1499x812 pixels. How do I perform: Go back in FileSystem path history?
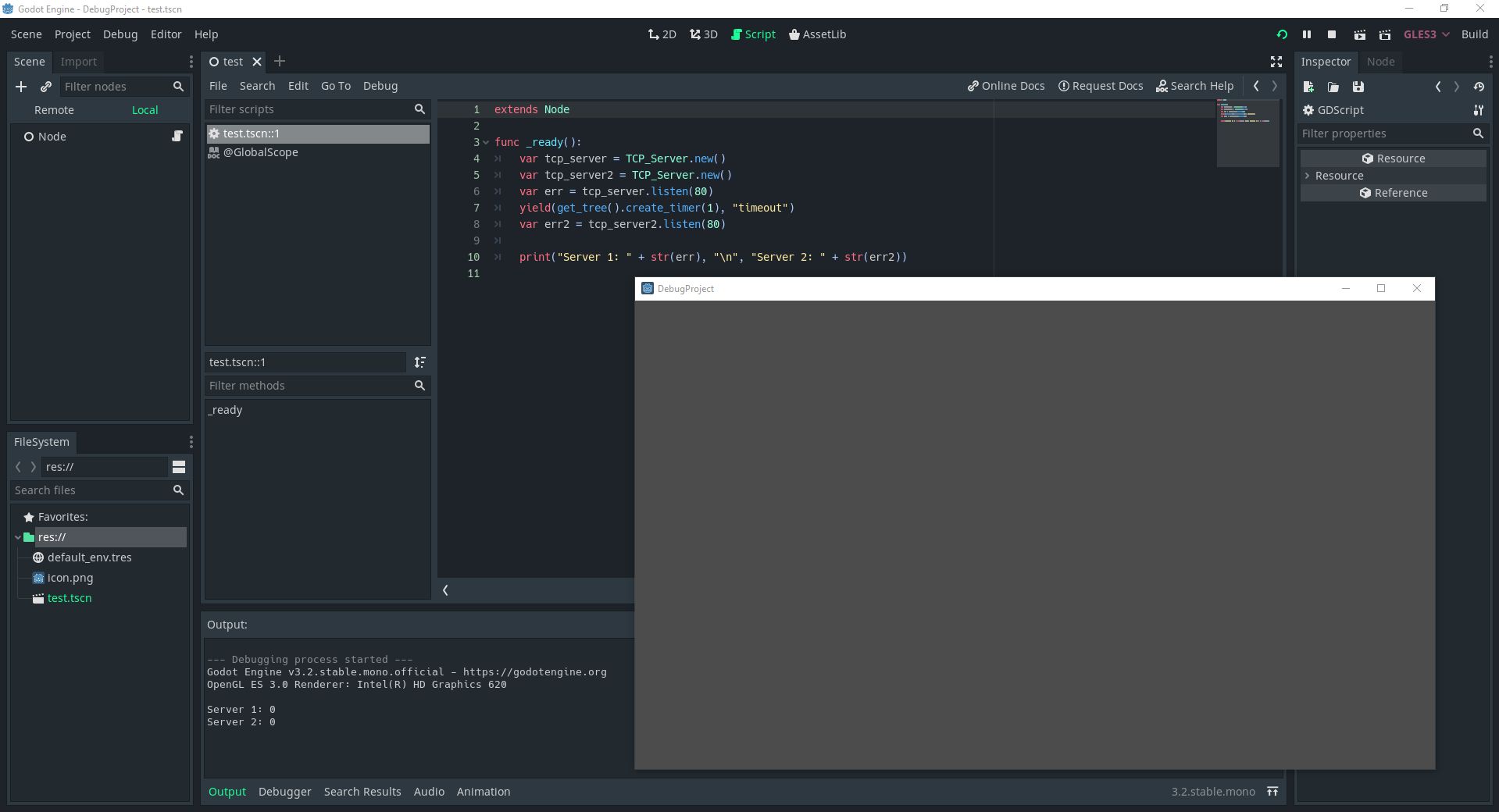(x=18, y=467)
